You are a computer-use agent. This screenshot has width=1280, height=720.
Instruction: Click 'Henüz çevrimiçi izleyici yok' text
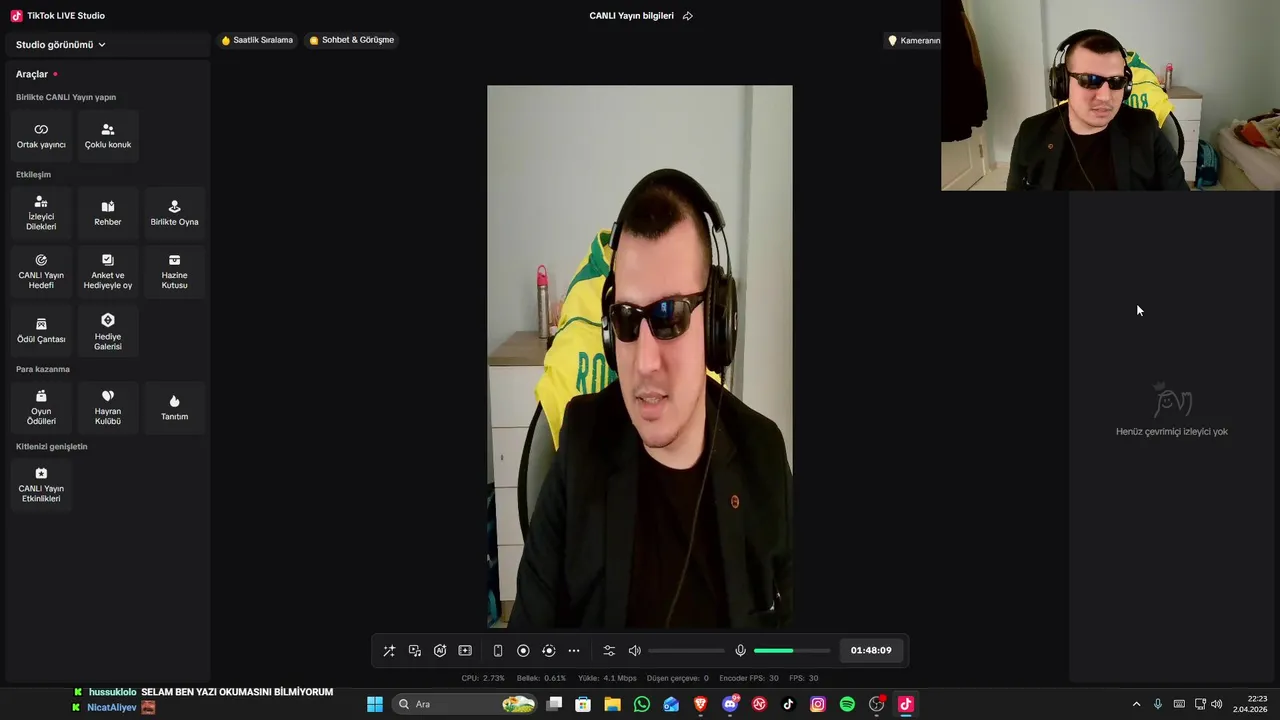(x=1172, y=432)
